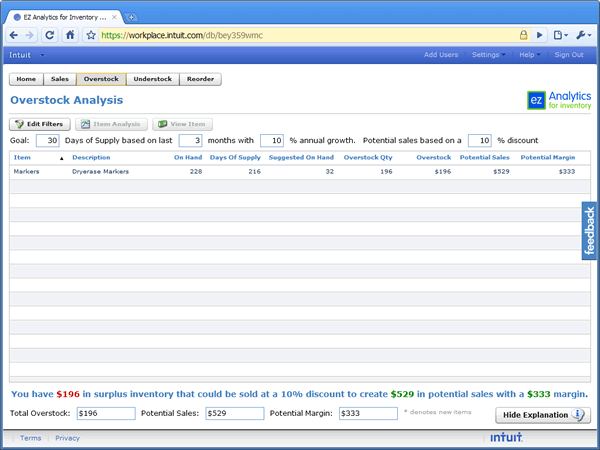This screenshot has width=600, height=450.
Task: Open the browser home page icon
Action: click(x=70, y=35)
